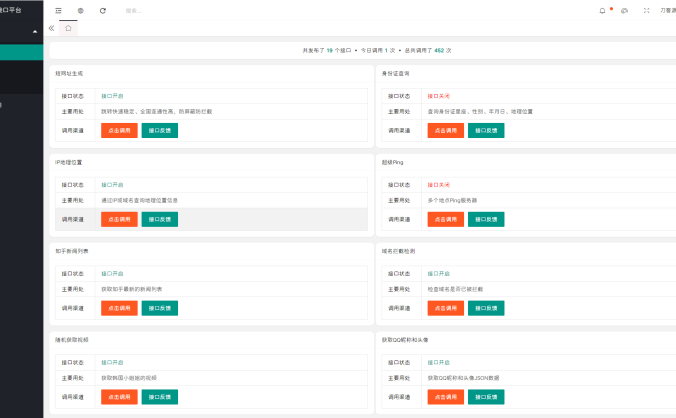This screenshot has width=676, height=418.
Task: Collapse the sidebar menu group arrow
Action: click(36, 31)
